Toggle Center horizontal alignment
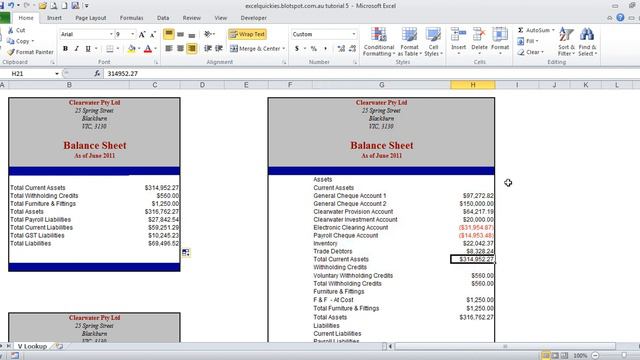Viewport: 640px width, 360px height. tap(180, 49)
